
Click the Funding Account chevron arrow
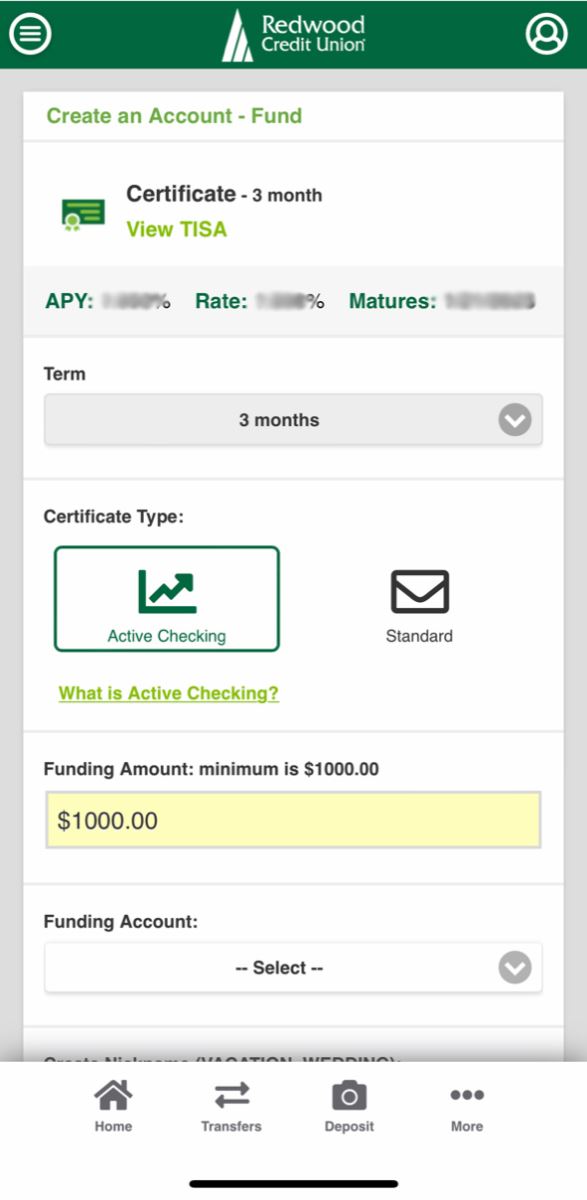tap(515, 967)
